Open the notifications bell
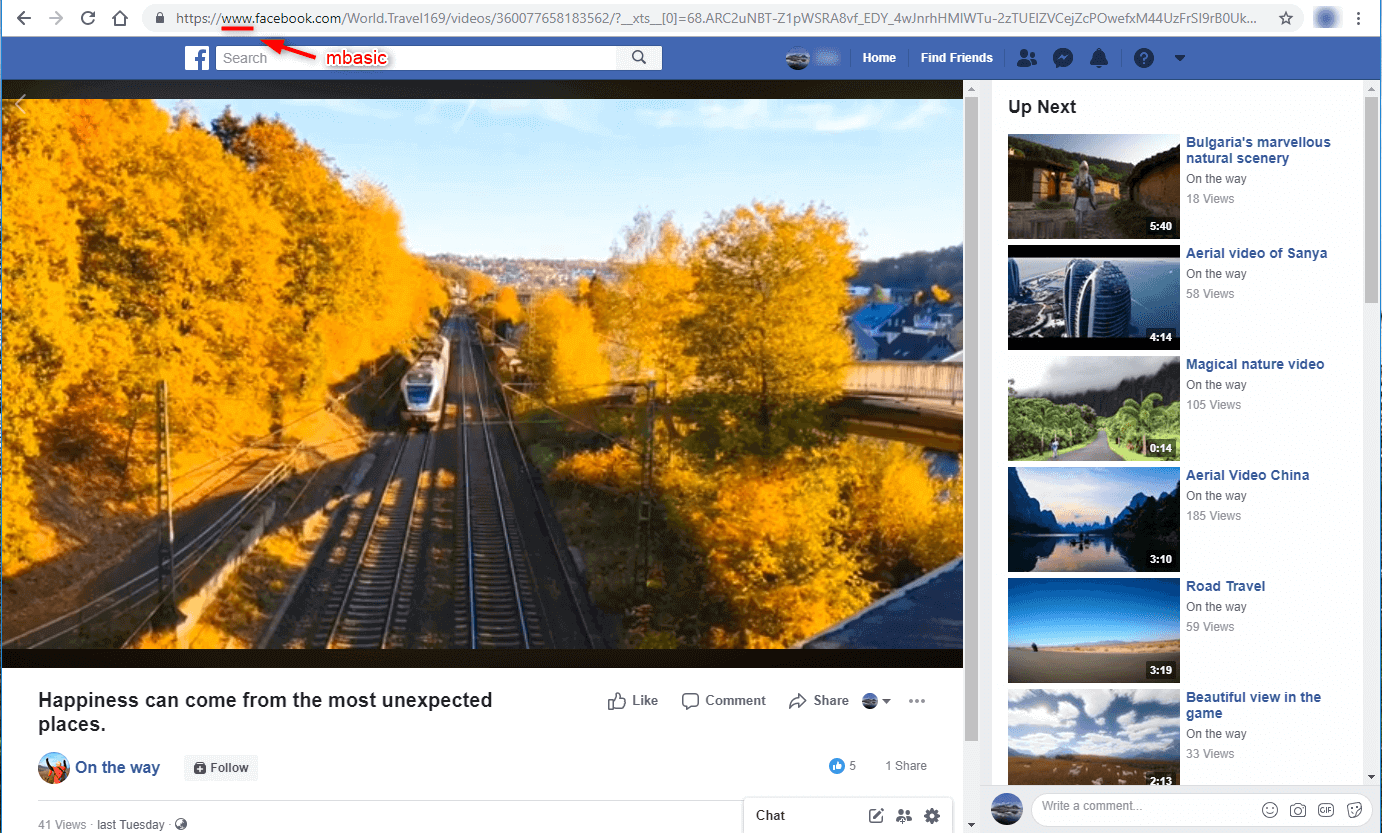Viewport: 1382px width, 833px height. 1099,58
